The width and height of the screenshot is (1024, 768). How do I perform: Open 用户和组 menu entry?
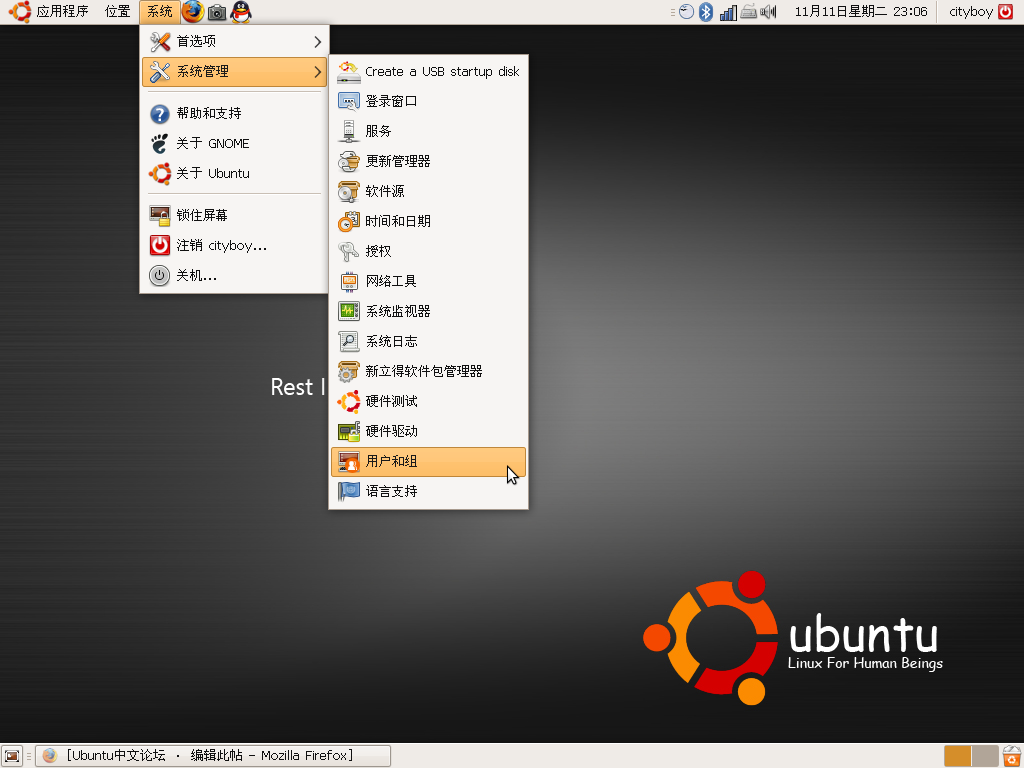tap(428, 462)
